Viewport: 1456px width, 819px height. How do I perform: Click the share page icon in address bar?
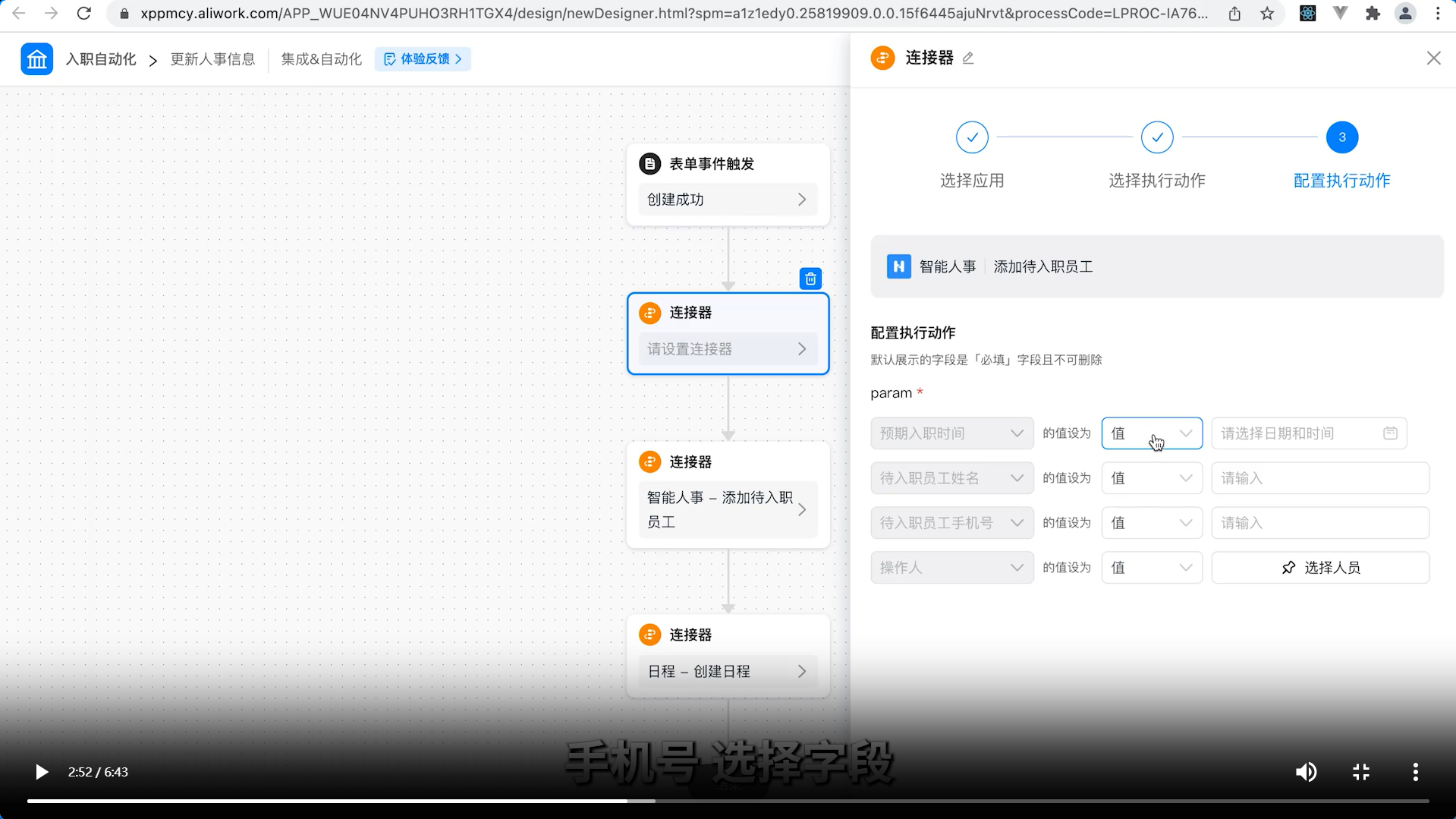pos(1234,13)
